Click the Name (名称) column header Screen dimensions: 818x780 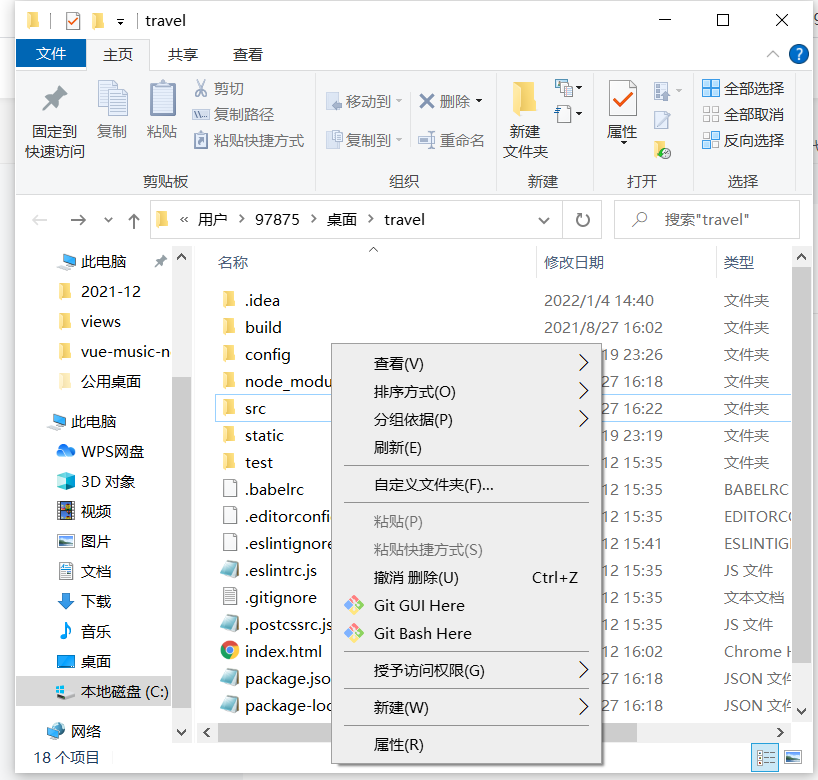point(233,262)
